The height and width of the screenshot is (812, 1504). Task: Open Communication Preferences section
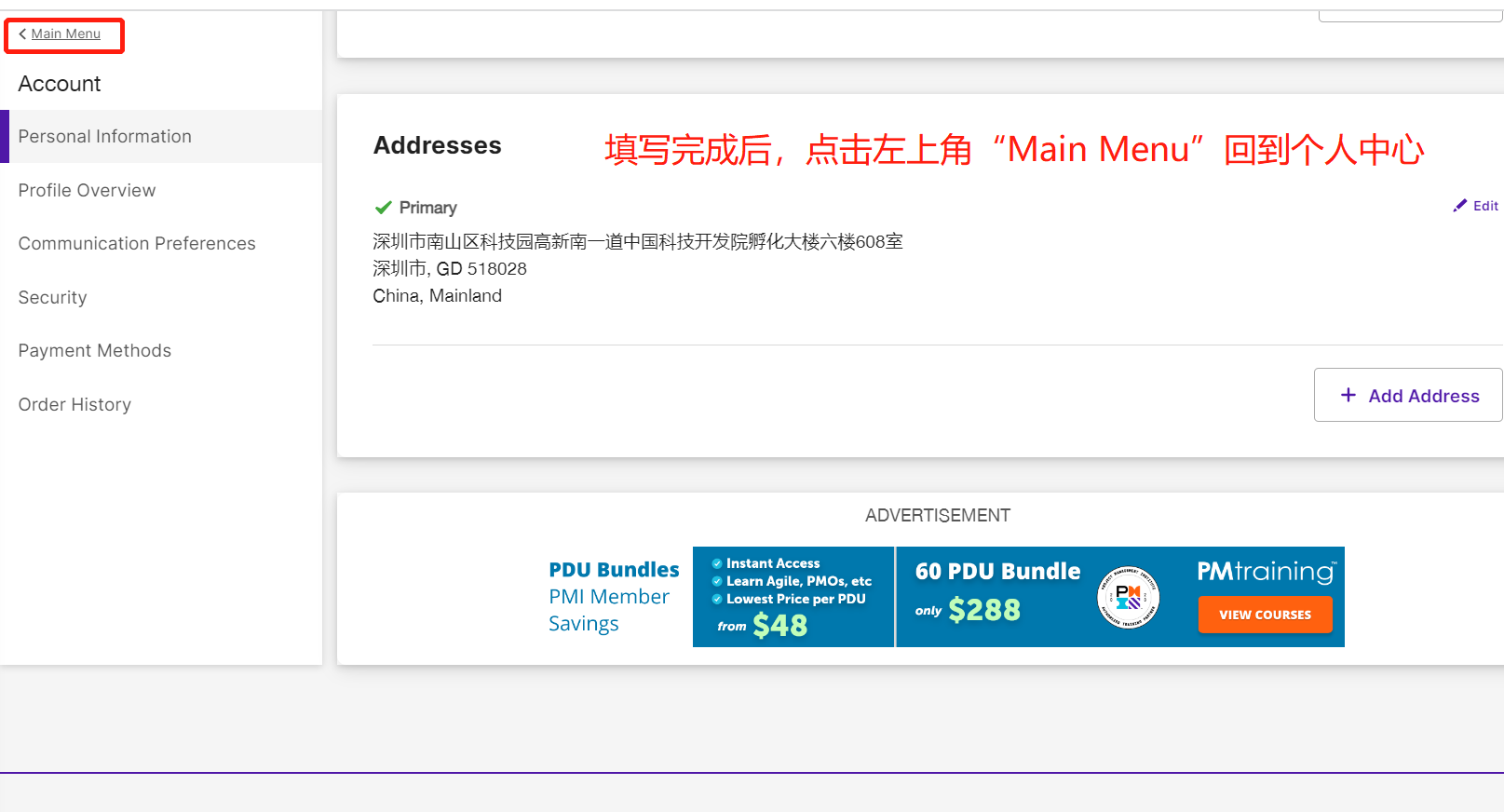tap(137, 244)
